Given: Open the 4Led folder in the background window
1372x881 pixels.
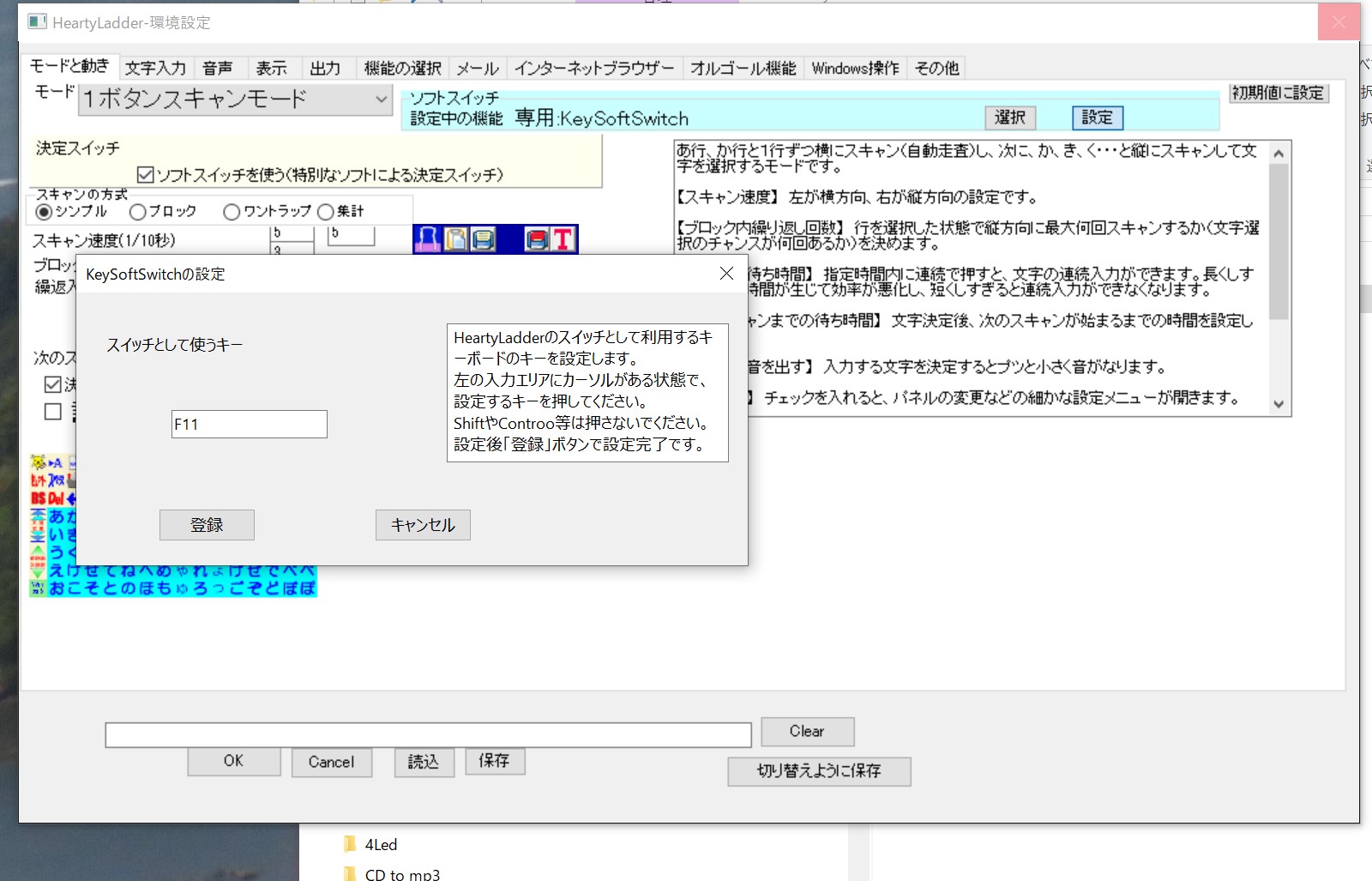Looking at the screenshot, I should click(x=371, y=844).
